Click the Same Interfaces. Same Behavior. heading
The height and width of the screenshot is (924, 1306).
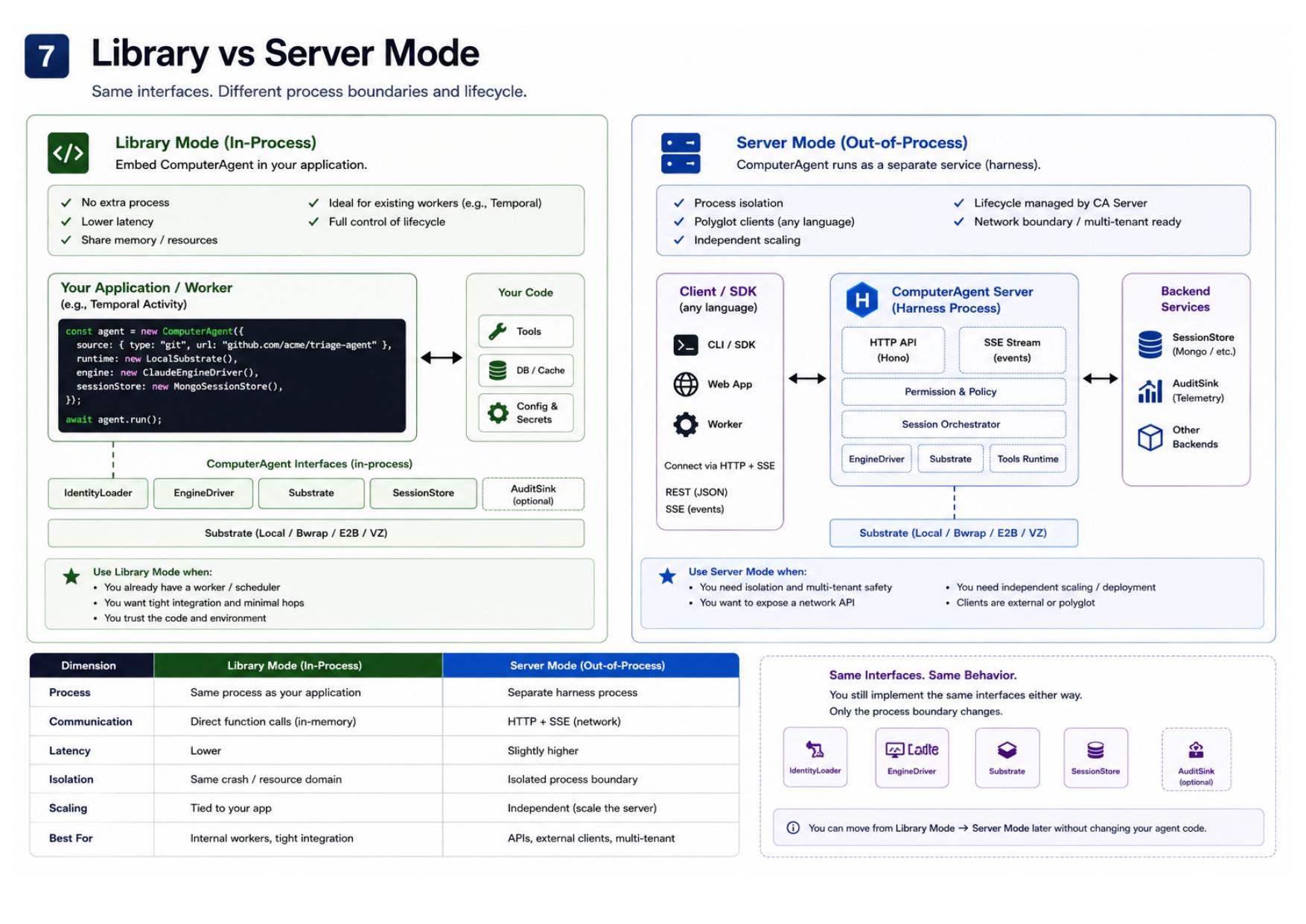tap(923, 675)
